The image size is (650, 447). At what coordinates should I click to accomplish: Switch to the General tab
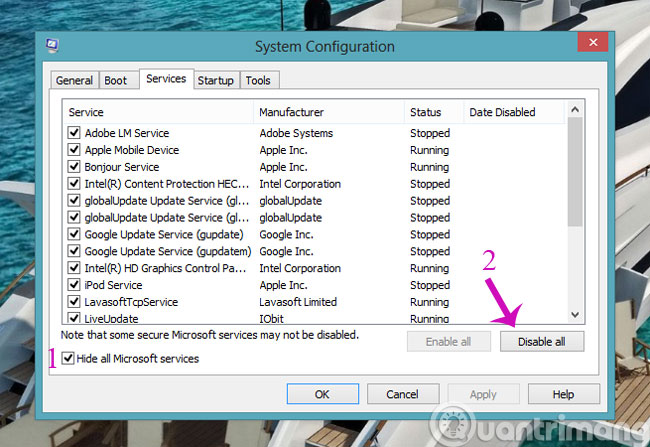pos(75,80)
